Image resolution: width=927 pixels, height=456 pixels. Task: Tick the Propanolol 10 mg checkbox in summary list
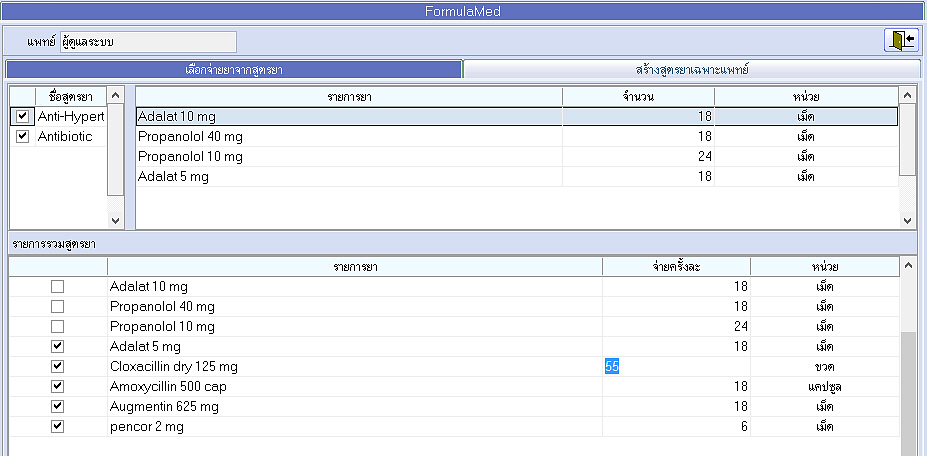tap(57, 326)
